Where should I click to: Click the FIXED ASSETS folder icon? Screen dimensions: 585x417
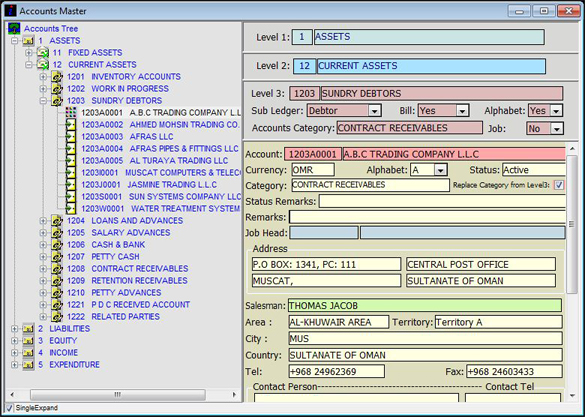(x=43, y=53)
